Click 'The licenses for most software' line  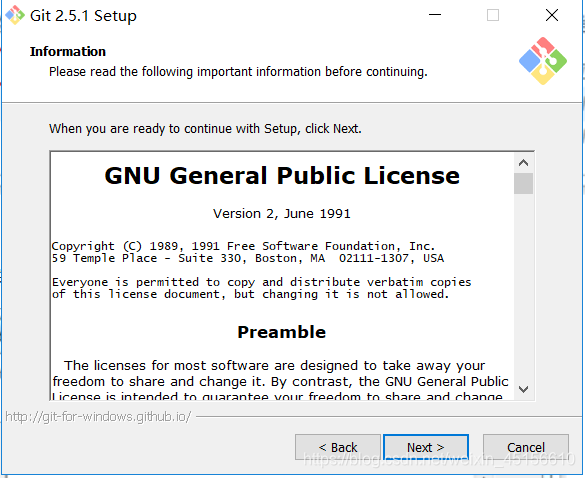(274, 365)
